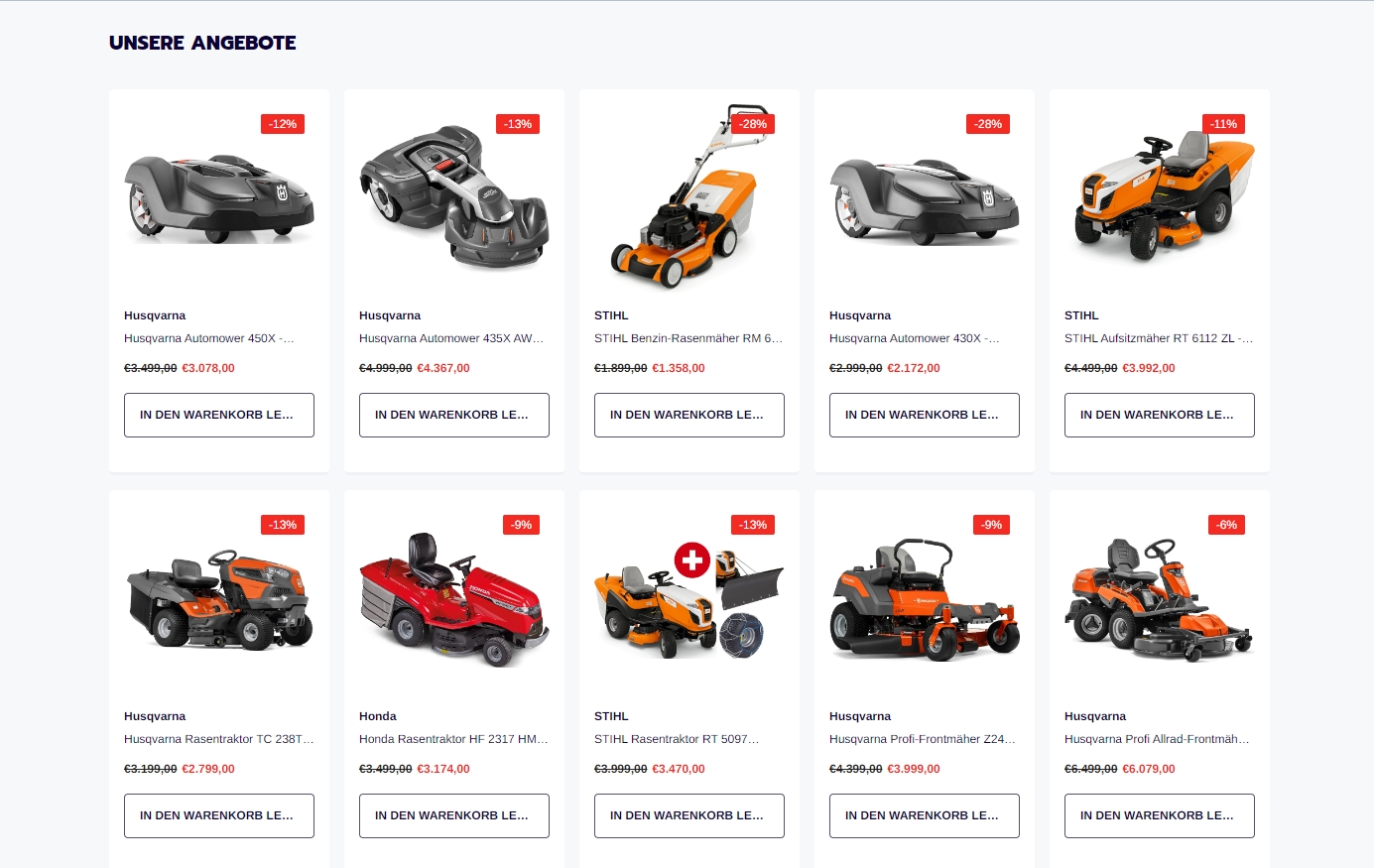Add Husqvarna Profi Allrad-Frontmäher to the cart
Viewport: 1374px width, 868px height.
coord(1160,815)
